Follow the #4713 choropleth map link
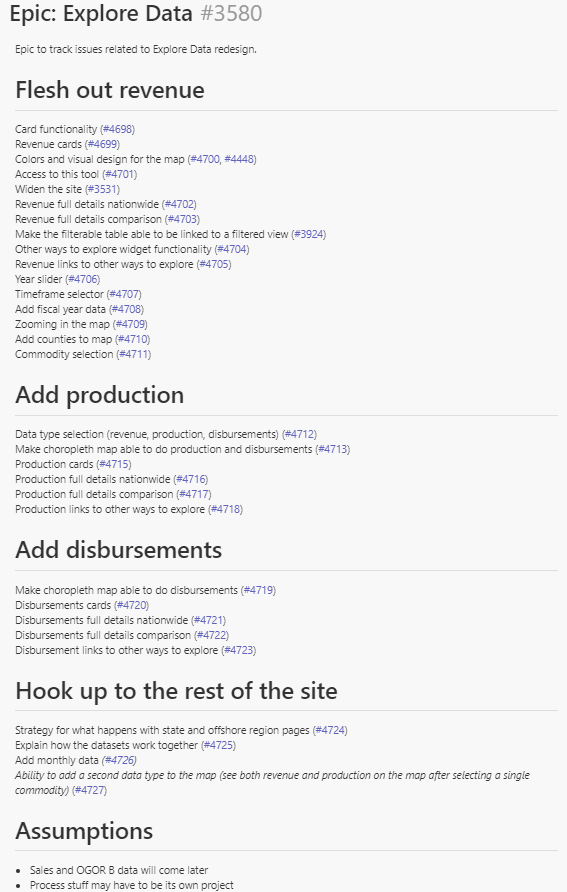 tap(333, 449)
